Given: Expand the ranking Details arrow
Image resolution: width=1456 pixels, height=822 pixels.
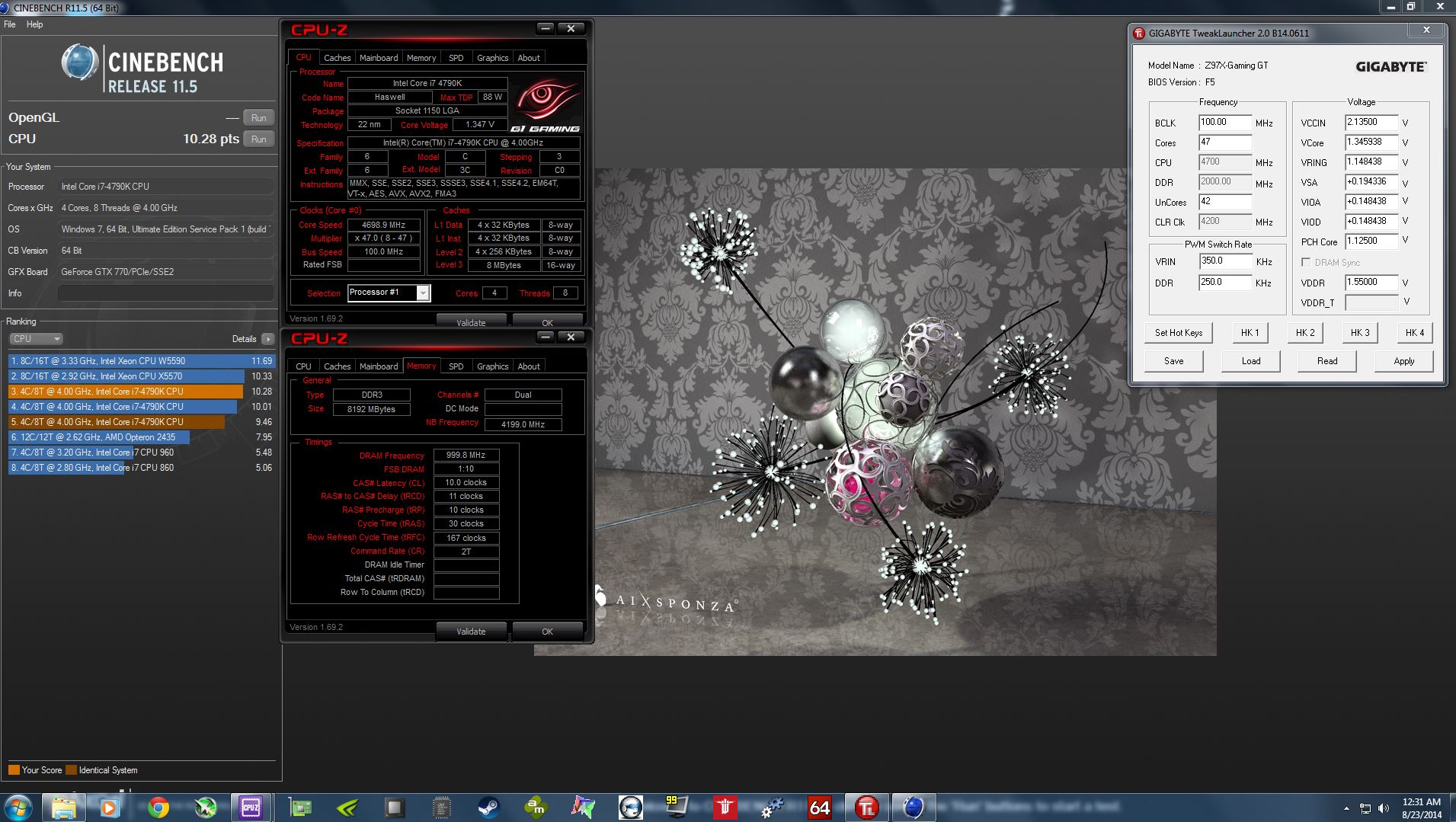Looking at the screenshot, I should [267, 339].
